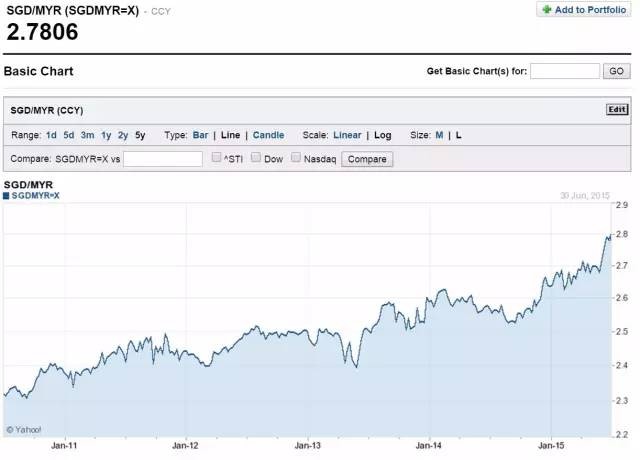Viewport: 640px width, 460px height.
Task: Select the 2y chart range
Action: (122, 135)
